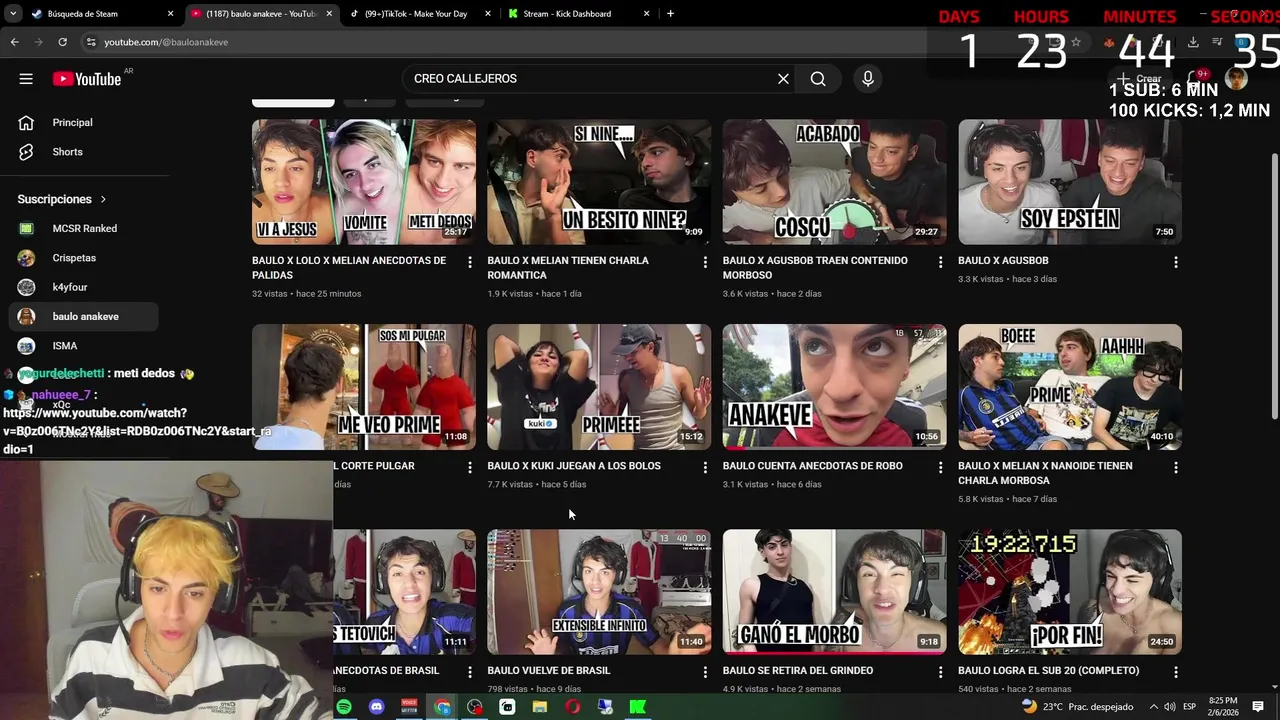
Task: Open baulo anakeve channel in sidebar
Action: 84,317
